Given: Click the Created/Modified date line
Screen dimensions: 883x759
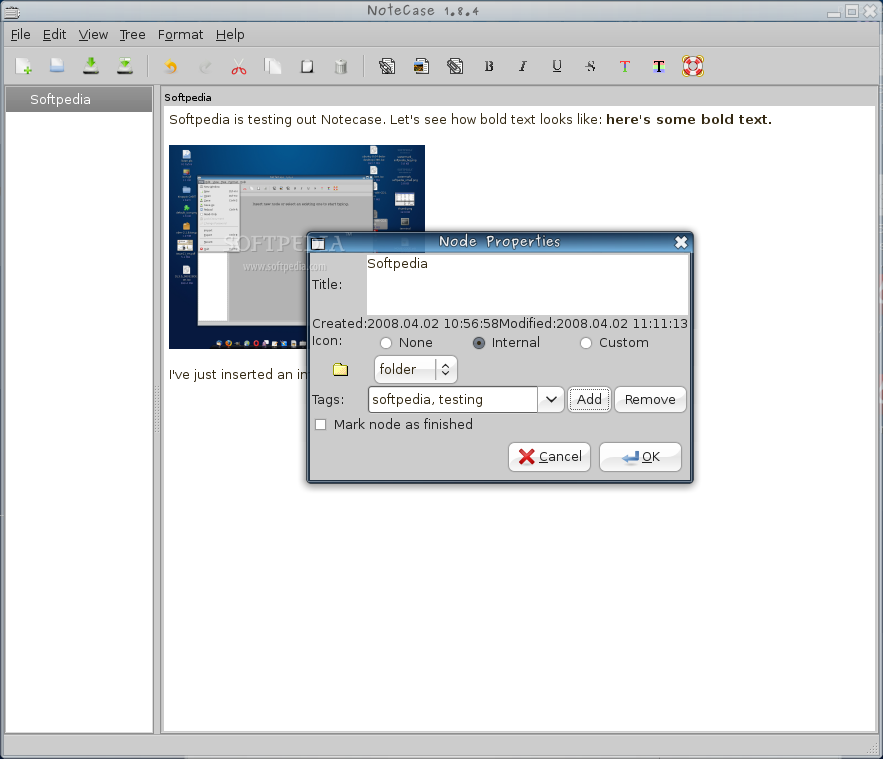Looking at the screenshot, I should pyautogui.click(x=500, y=324).
